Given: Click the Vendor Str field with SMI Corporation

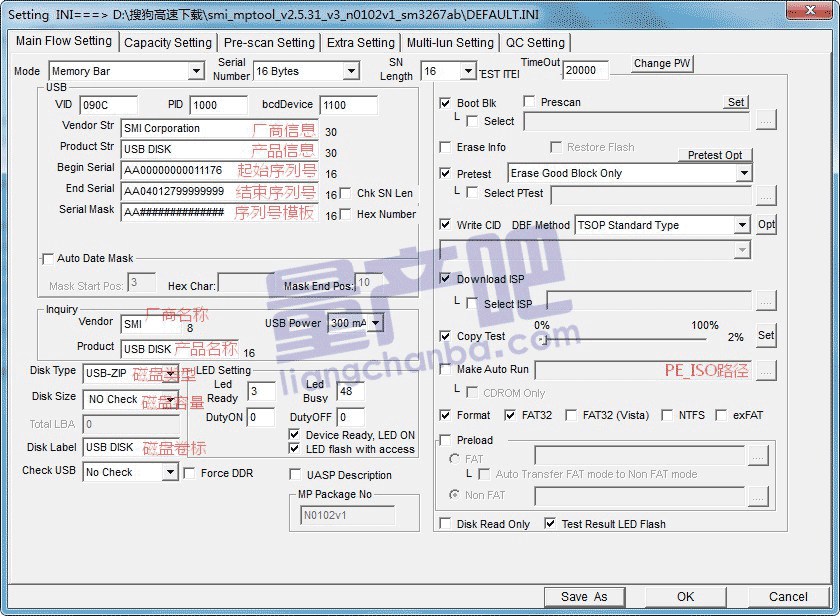Looking at the screenshot, I should pyautogui.click(x=220, y=129).
